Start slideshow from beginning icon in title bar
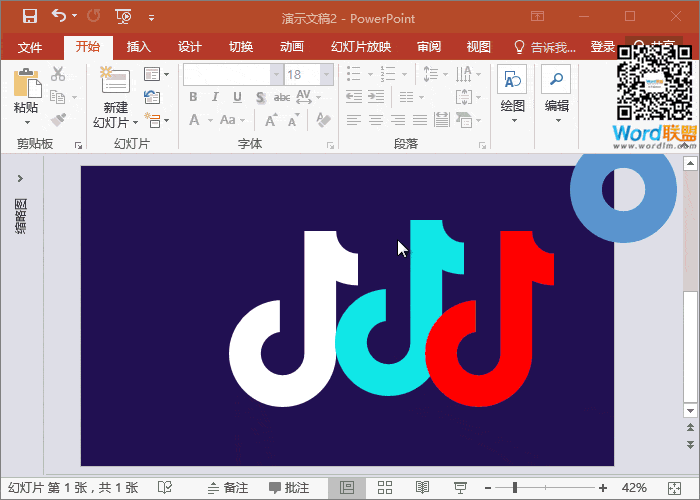The width and height of the screenshot is (700, 500). pos(123,17)
